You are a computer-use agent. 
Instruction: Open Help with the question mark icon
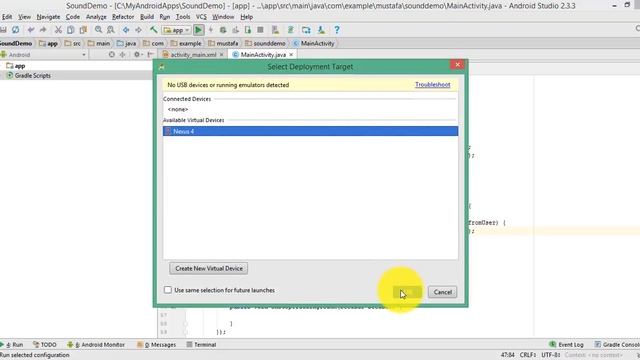click(337, 30)
